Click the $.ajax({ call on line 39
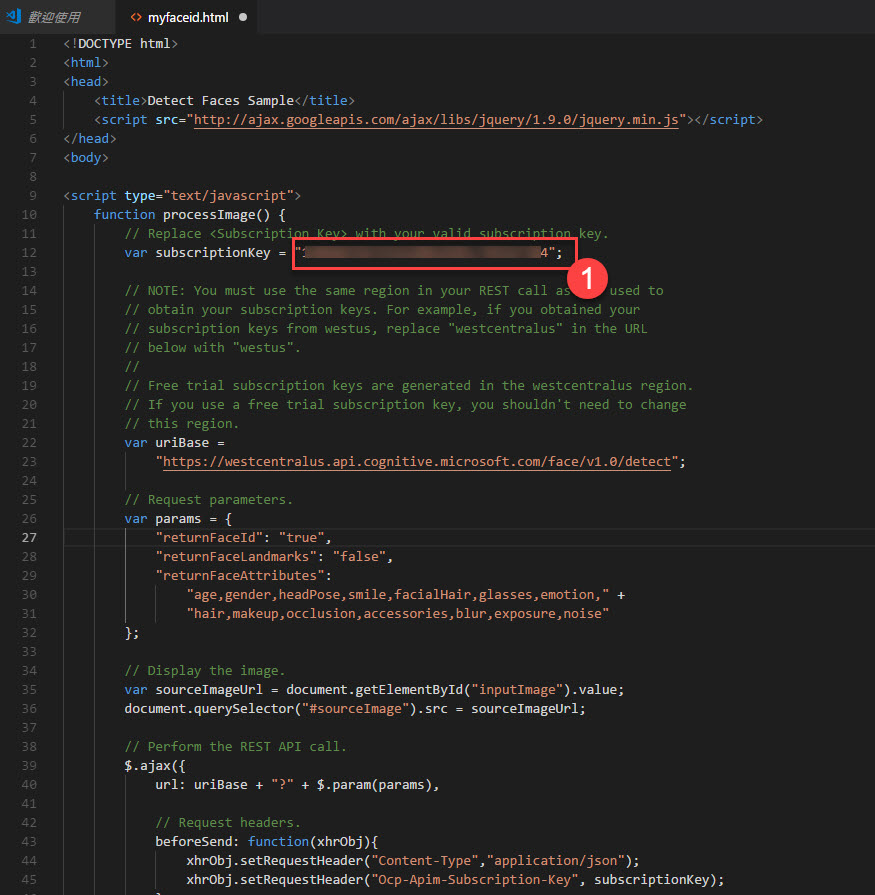Screen dimensions: 875x895 155,765
